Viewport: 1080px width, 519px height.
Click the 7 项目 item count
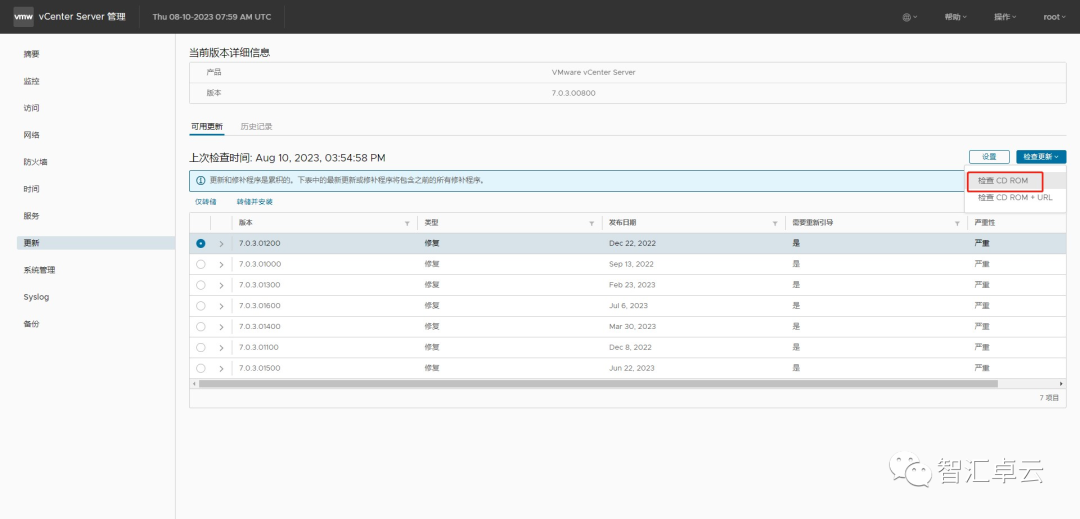point(1049,398)
